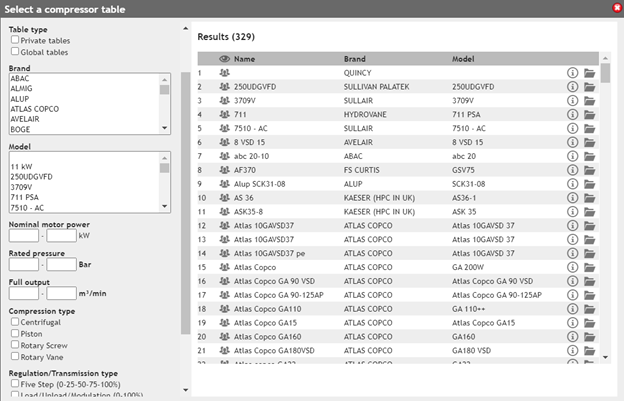Select ALMIG in the Brand list
Screen dimensions: 624x401
click(21, 88)
